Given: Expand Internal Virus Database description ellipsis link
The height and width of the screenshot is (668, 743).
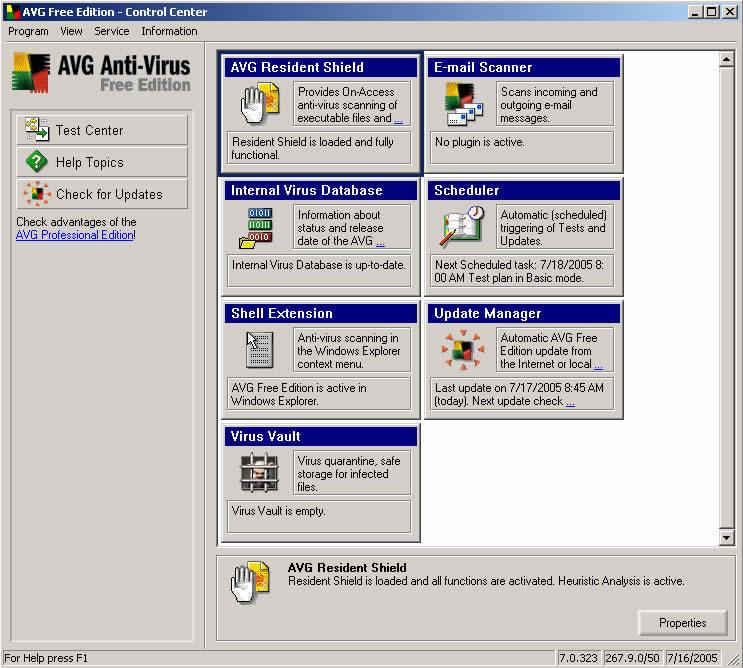Looking at the screenshot, I should (381, 243).
